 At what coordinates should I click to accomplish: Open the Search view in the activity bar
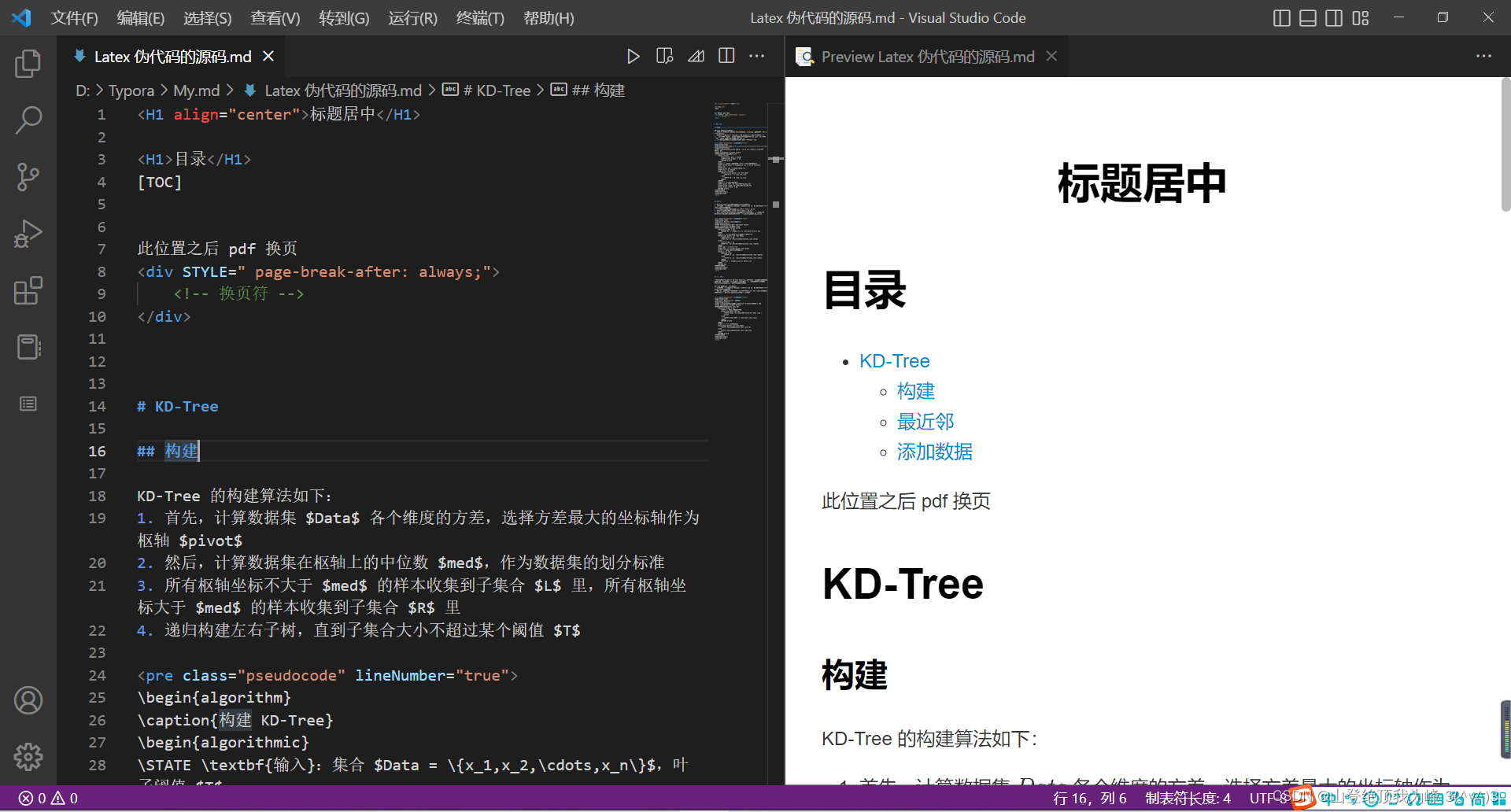pyautogui.click(x=28, y=120)
